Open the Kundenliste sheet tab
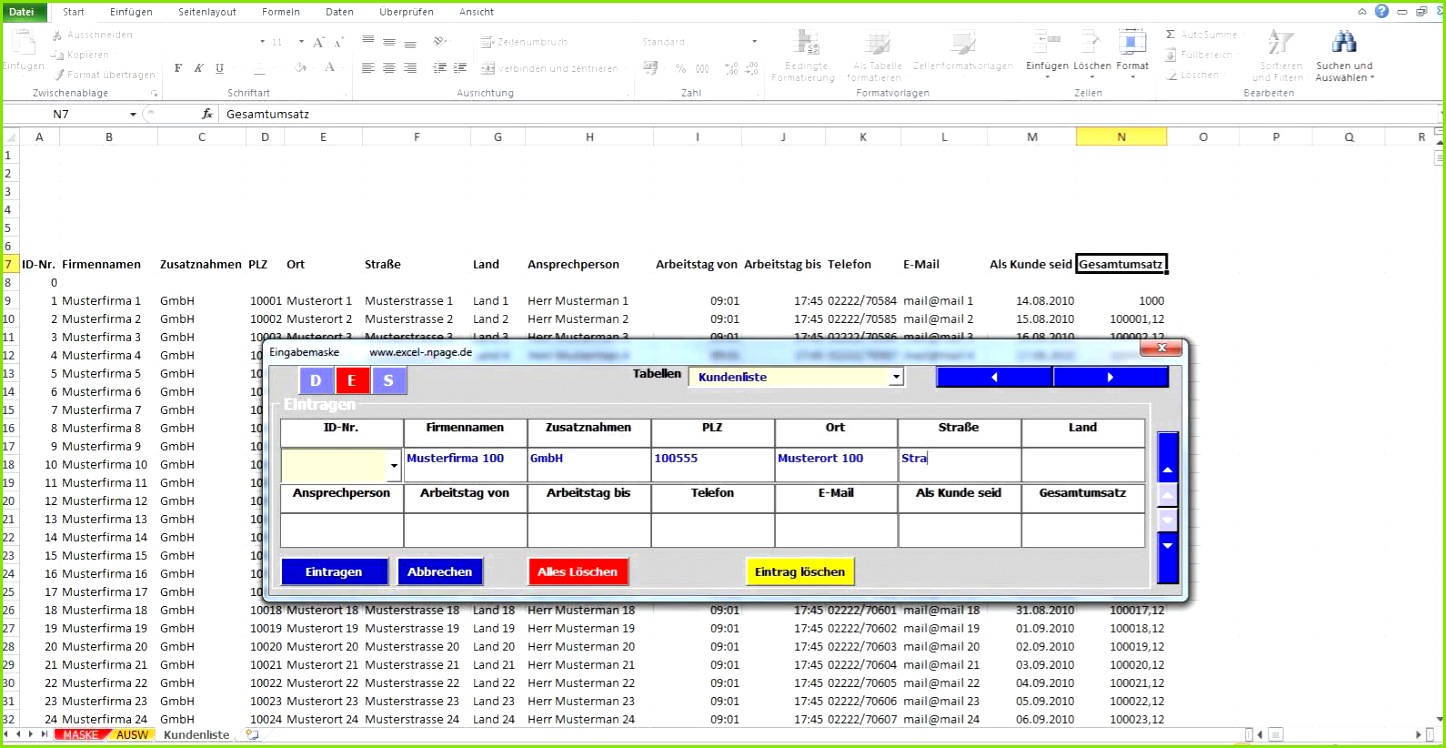This screenshot has height=748, width=1446. tap(196, 734)
